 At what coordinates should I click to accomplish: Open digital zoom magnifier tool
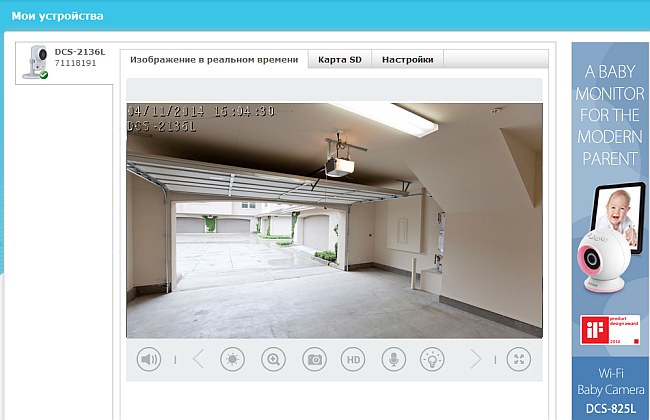click(x=273, y=360)
